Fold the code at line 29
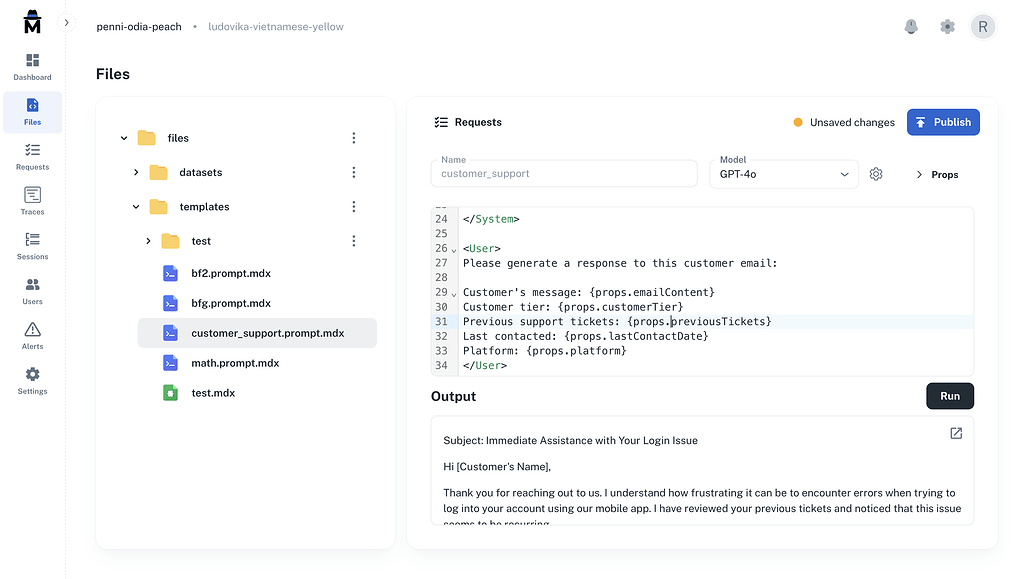 click(454, 294)
